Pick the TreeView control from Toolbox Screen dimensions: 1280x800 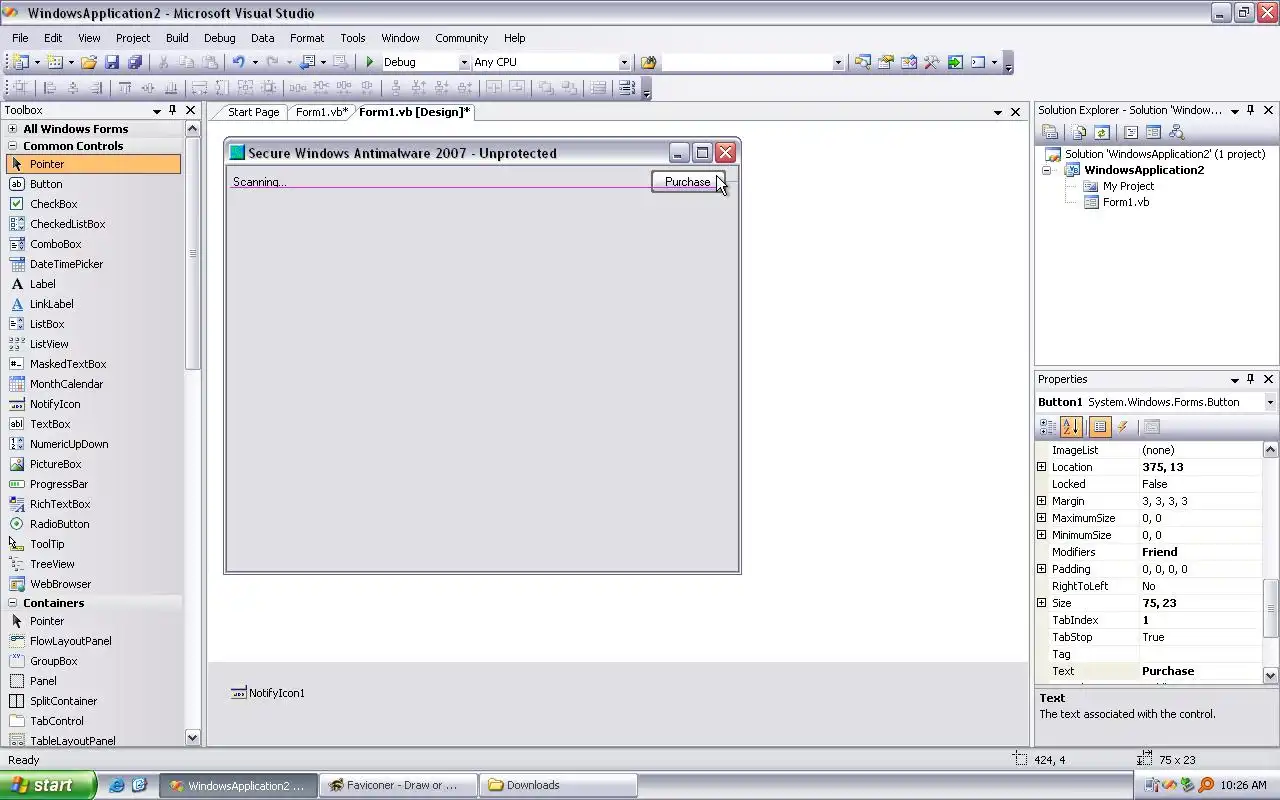point(93,564)
